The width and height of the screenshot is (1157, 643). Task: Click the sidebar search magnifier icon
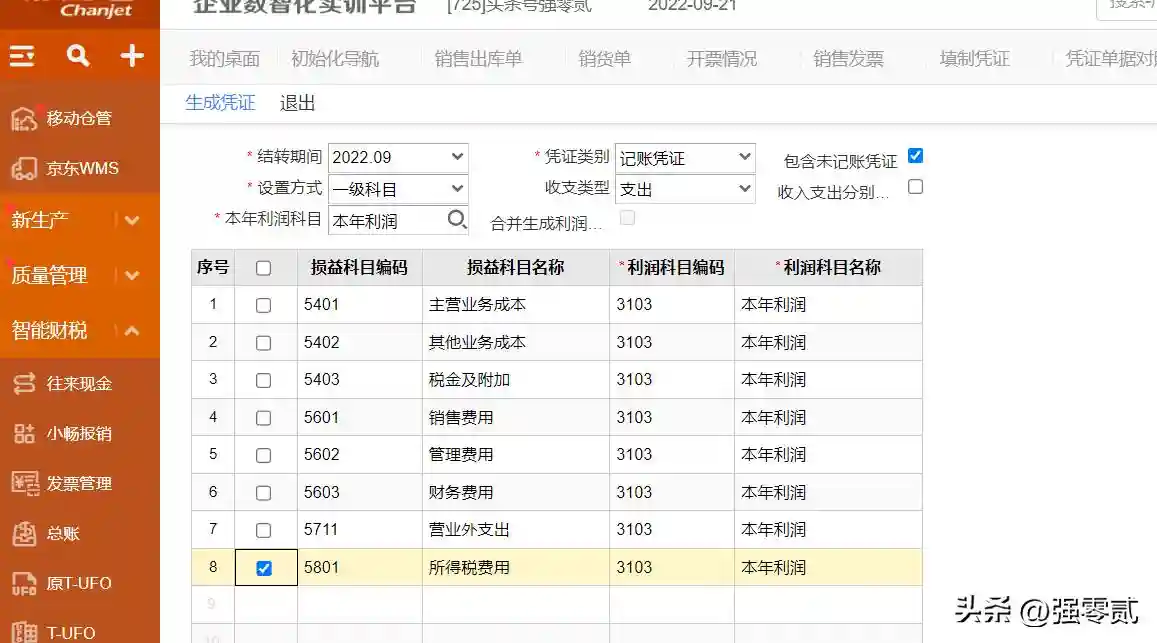point(78,56)
